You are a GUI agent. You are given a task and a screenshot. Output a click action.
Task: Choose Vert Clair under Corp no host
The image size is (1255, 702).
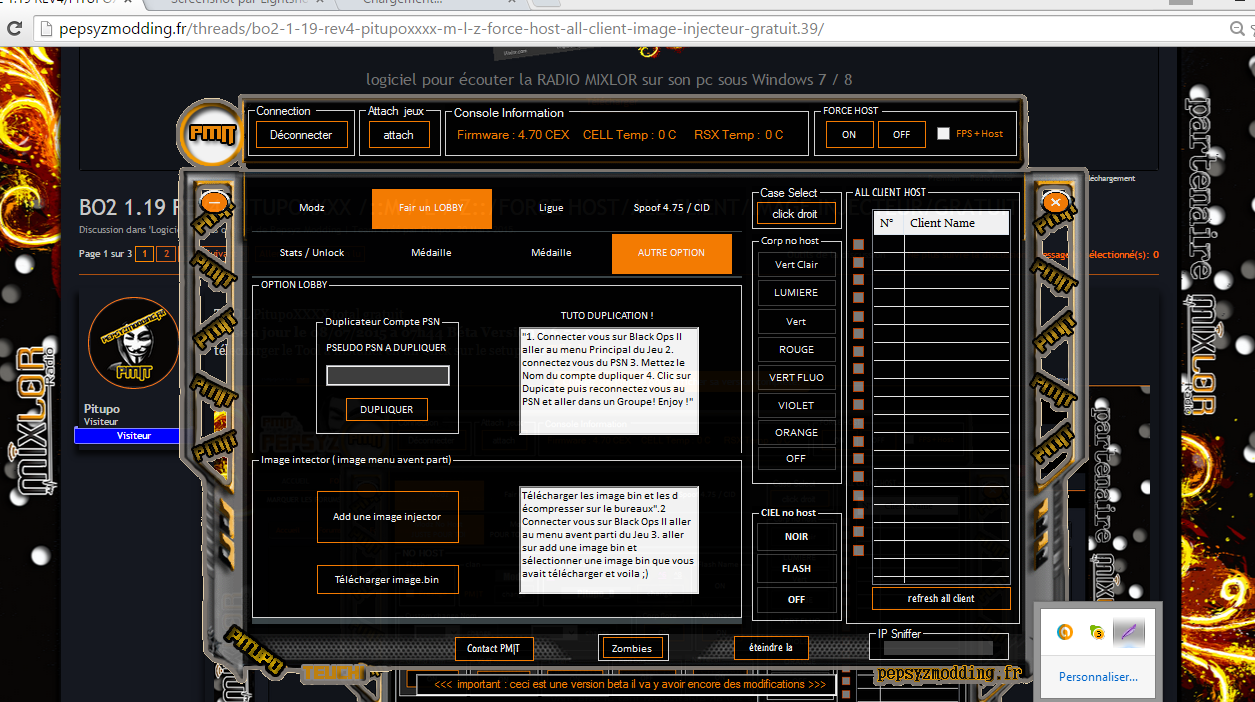point(796,265)
